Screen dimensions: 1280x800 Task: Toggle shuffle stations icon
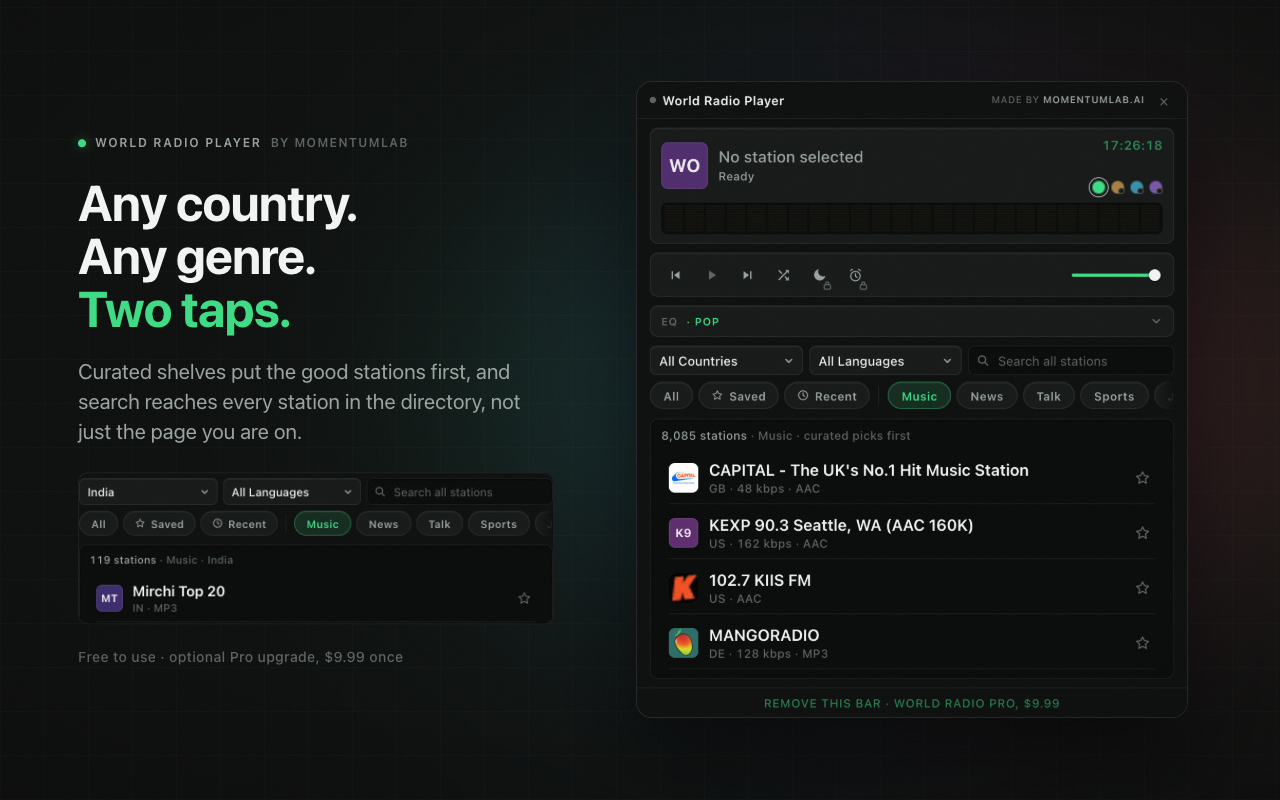coord(784,275)
